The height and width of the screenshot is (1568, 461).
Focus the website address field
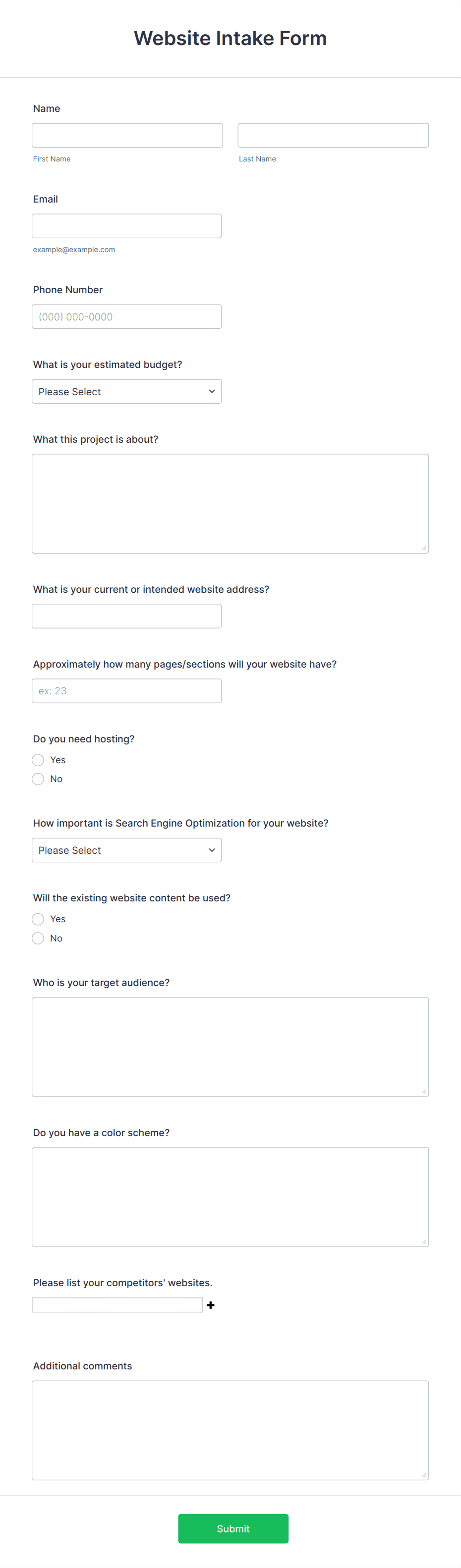126,616
